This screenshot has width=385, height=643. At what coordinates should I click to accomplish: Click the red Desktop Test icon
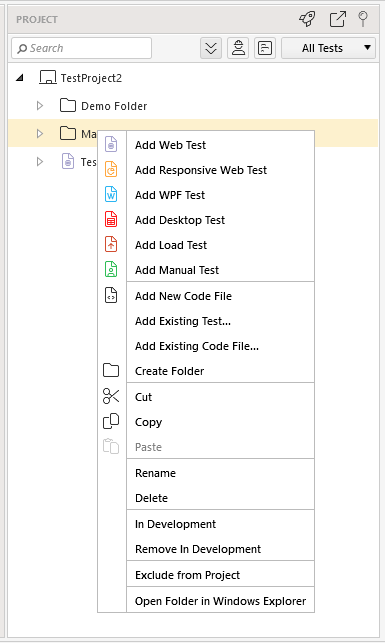(x=111, y=219)
